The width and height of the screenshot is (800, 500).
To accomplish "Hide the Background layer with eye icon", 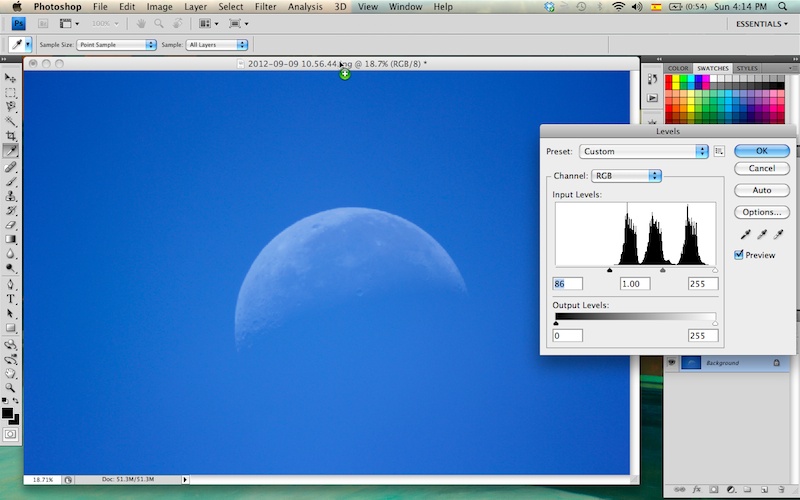I will click(671, 363).
